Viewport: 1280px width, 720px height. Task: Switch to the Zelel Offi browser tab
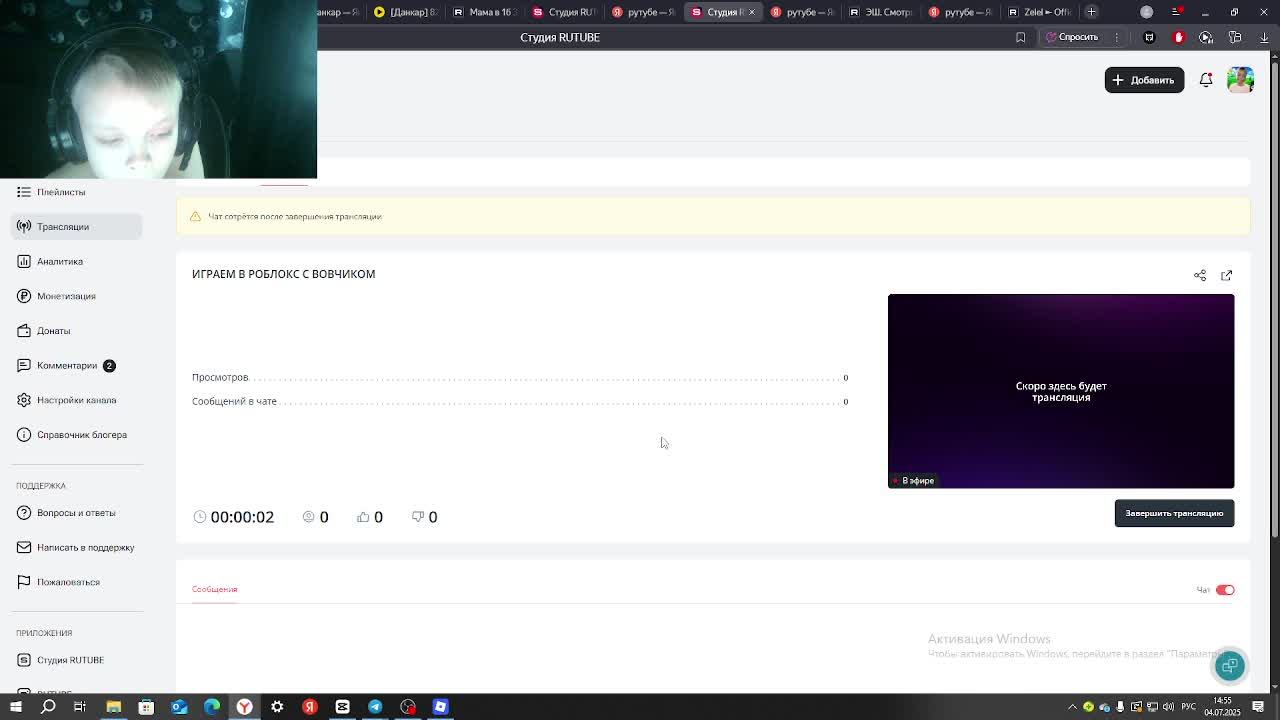pos(1040,12)
